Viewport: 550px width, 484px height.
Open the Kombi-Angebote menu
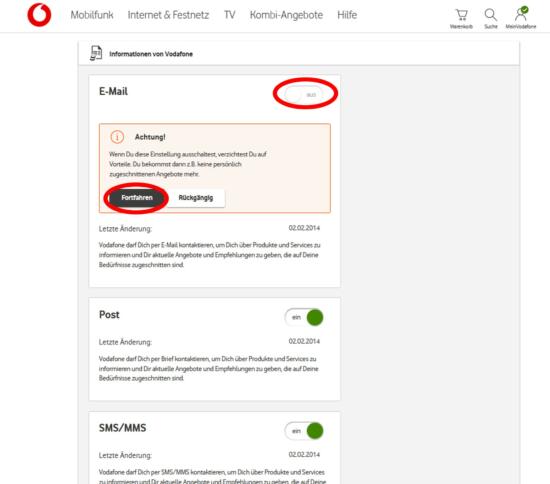point(286,15)
